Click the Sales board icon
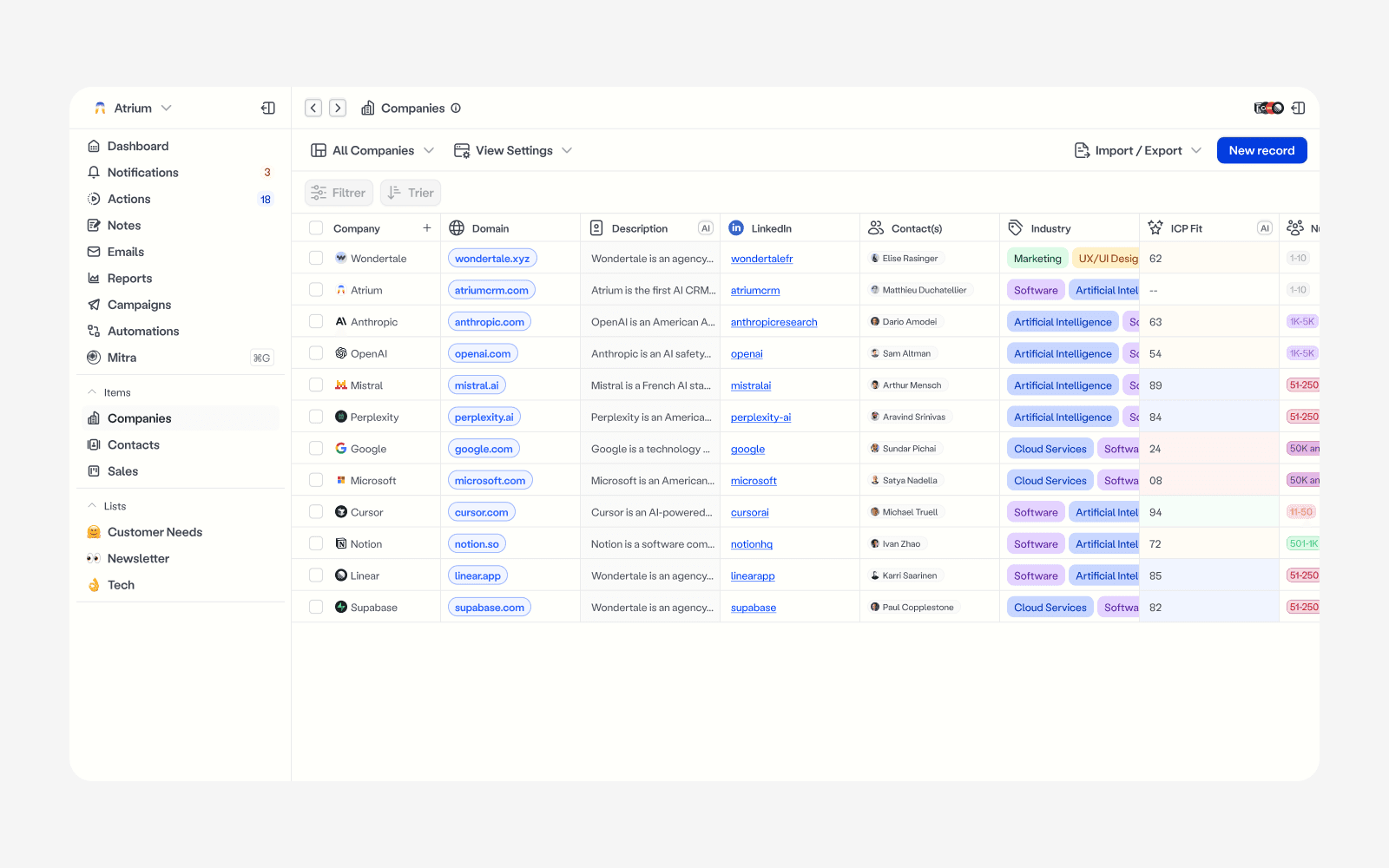Viewport: 1389px width, 868px height. (94, 471)
